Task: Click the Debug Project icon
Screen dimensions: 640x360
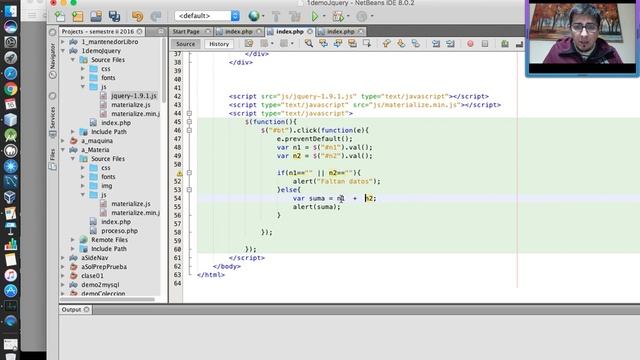Action: [338, 16]
